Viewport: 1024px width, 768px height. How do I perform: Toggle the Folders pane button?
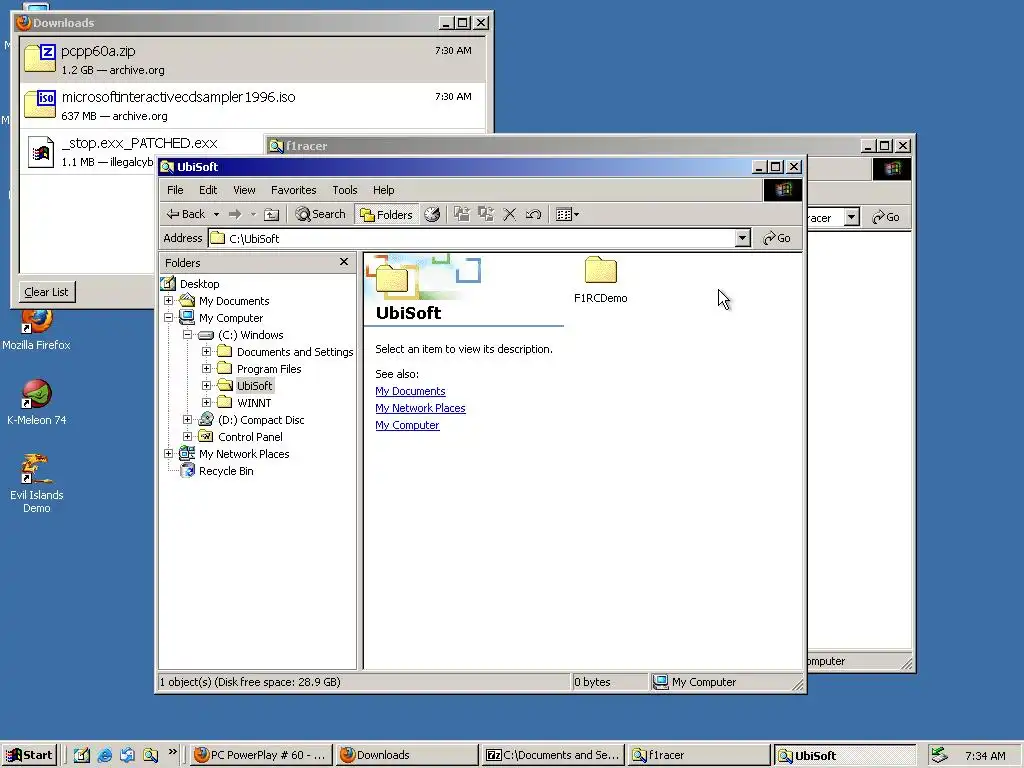[387, 214]
